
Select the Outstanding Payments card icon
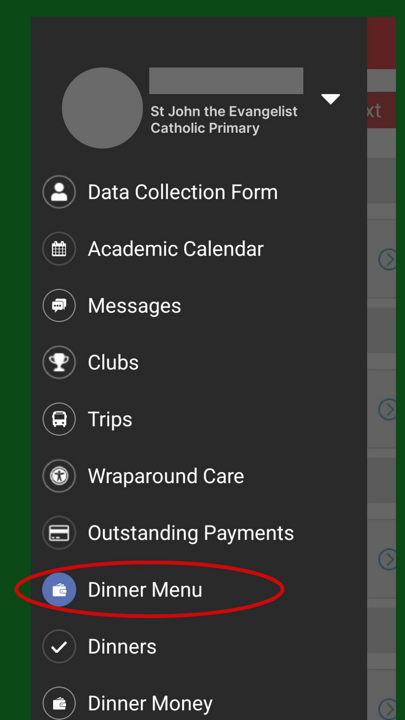coord(59,533)
